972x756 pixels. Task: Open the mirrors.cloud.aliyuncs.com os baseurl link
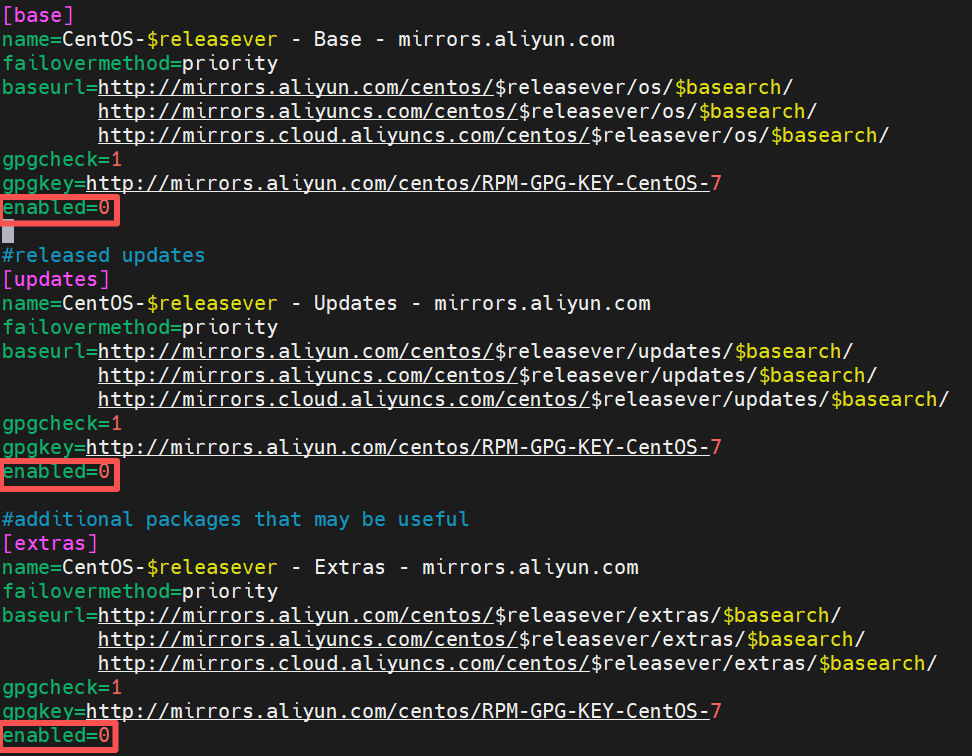[493, 136]
